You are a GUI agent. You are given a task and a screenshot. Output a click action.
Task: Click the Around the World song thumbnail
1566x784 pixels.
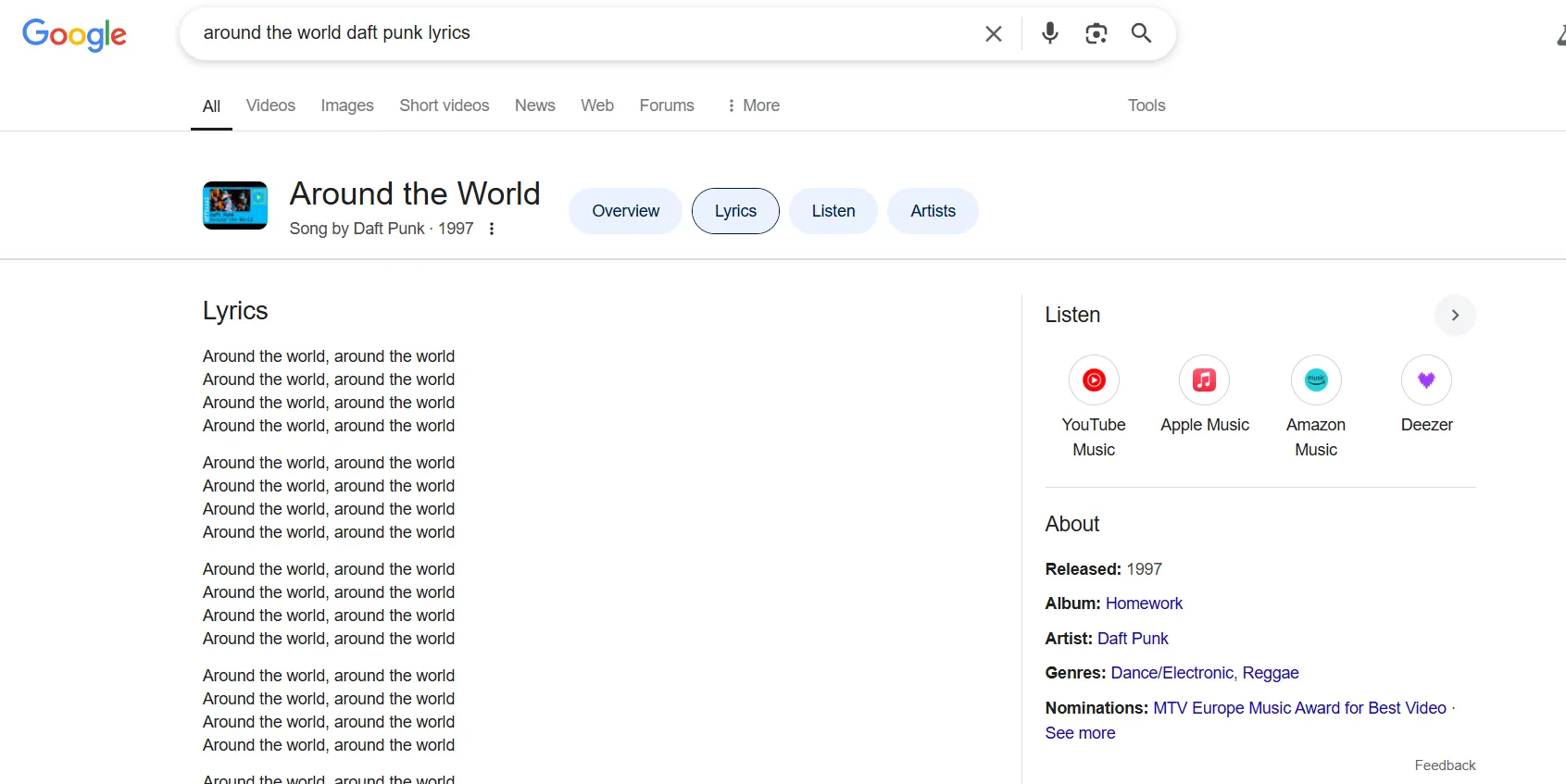(x=235, y=205)
